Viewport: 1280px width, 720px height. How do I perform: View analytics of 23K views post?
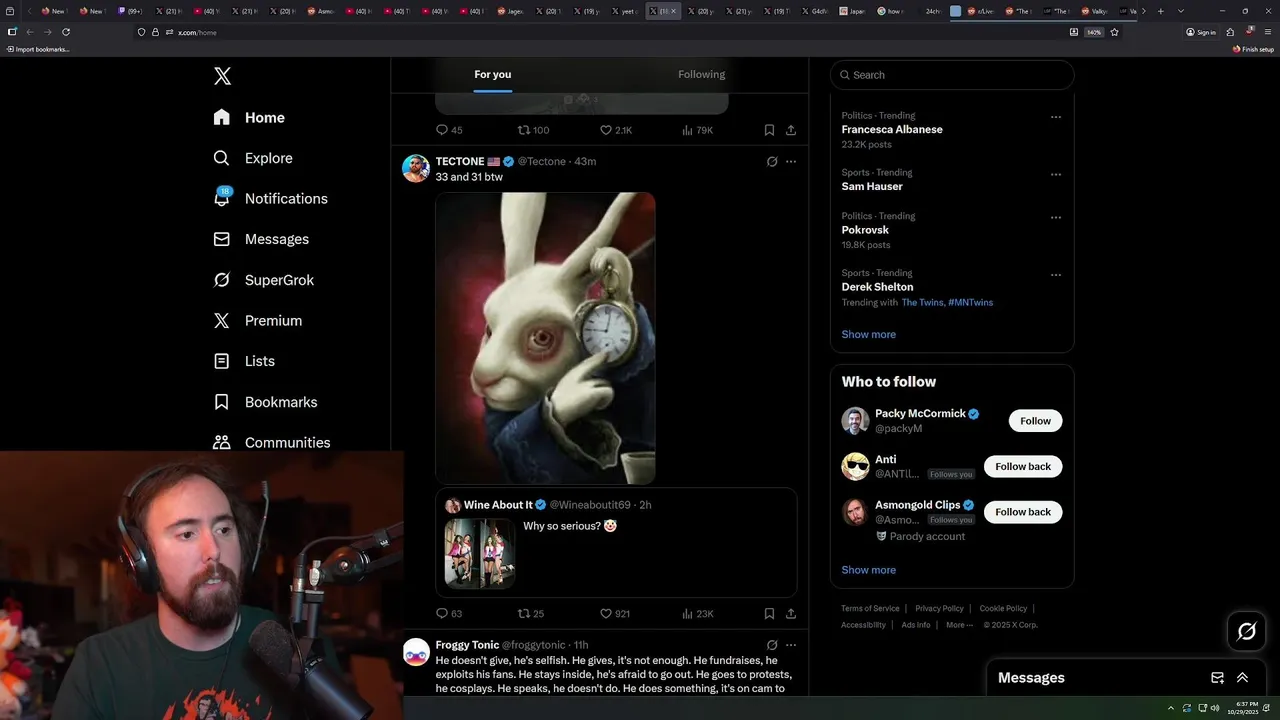tap(697, 614)
